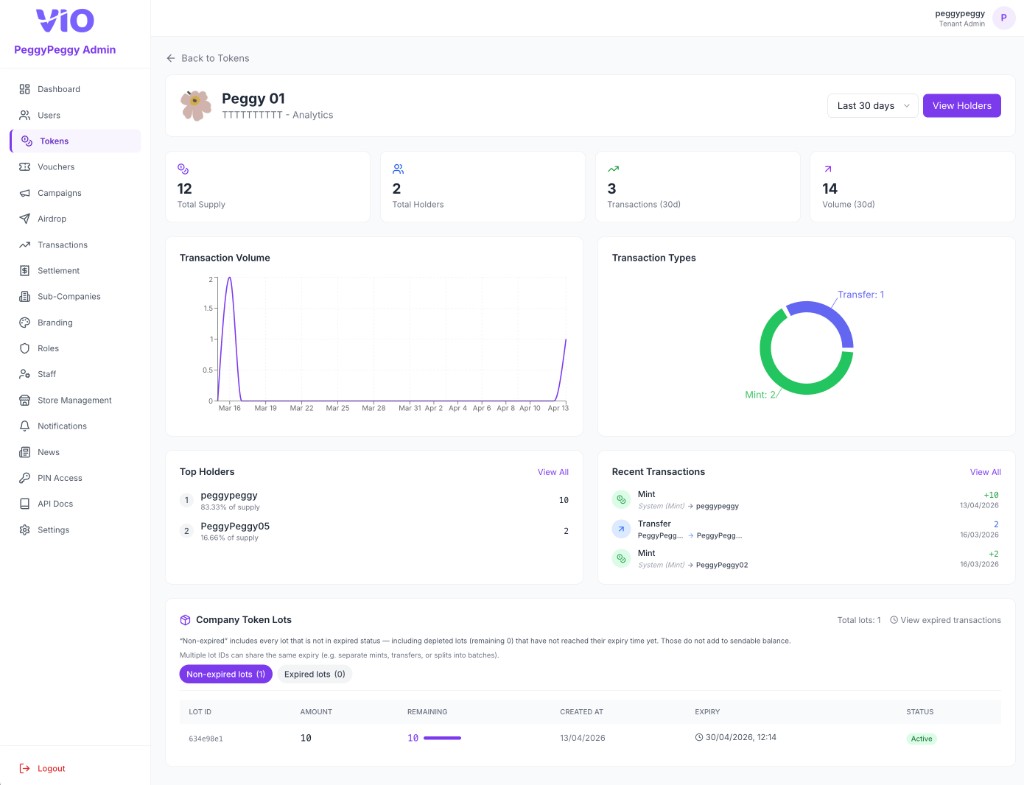This screenshot has width=1024, height=785.
Task: Click the Sub-Companies building icon
Action: click(x=25, y=296)
